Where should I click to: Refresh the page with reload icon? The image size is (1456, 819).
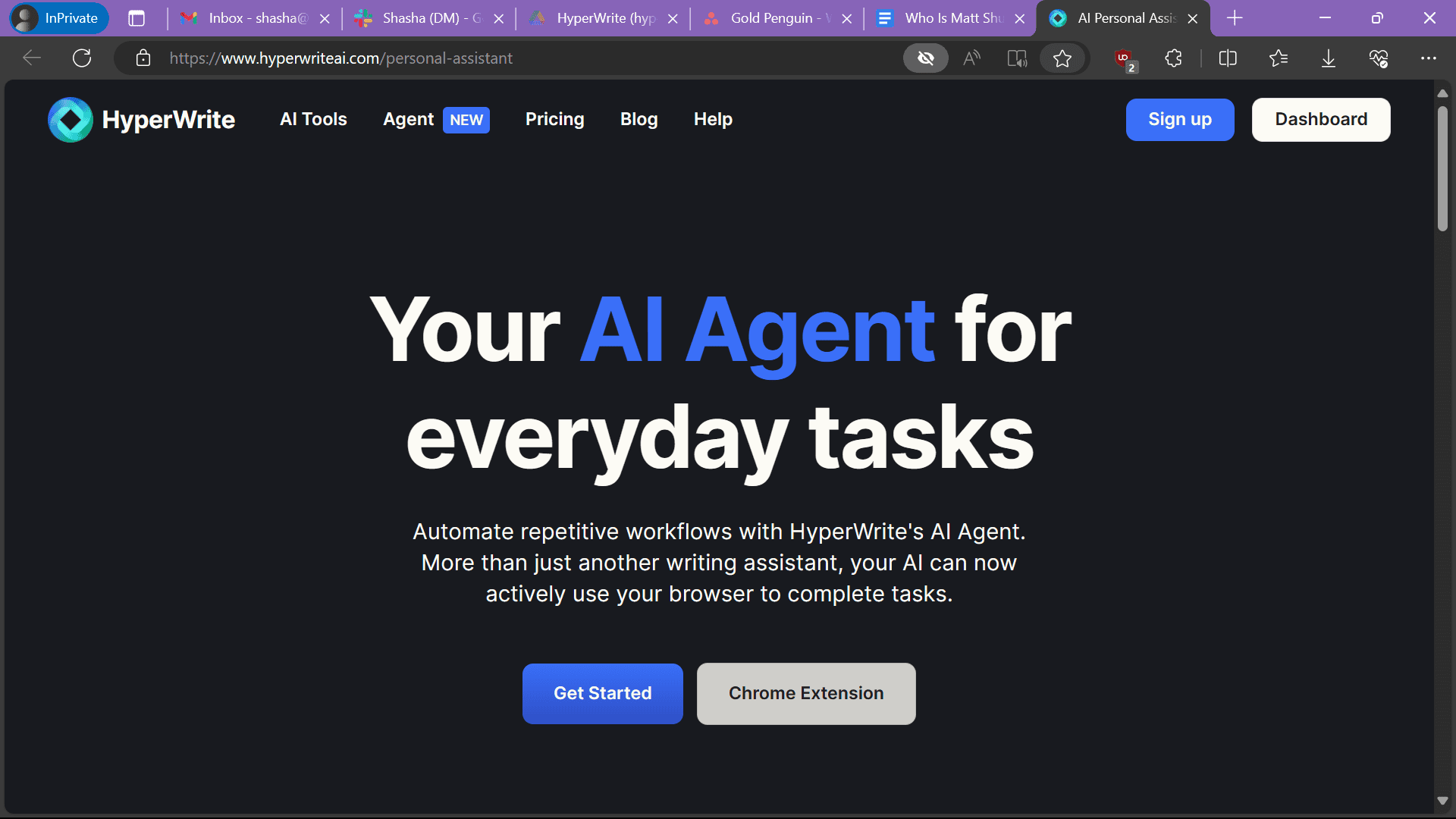pos(82,58)
